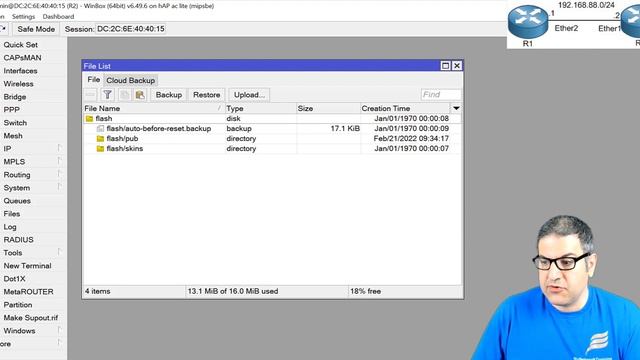Screen dimensions: 640x360
Task: Open Log from sidebar
Action: coord(10,227)
